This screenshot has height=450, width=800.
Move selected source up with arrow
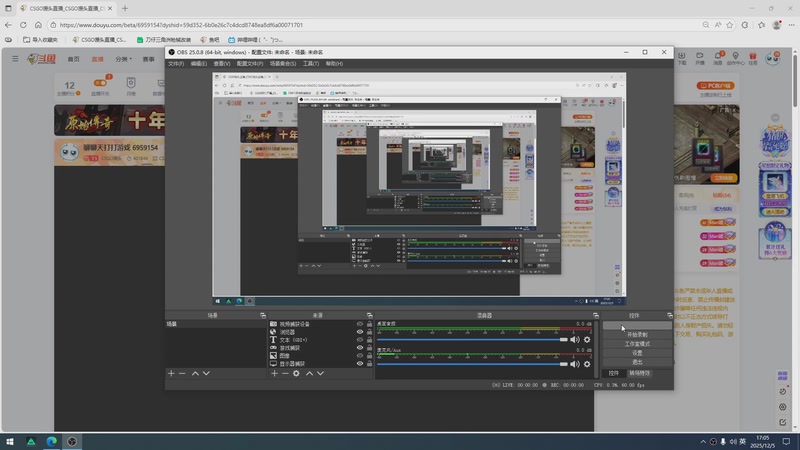[x=309, y=373]
